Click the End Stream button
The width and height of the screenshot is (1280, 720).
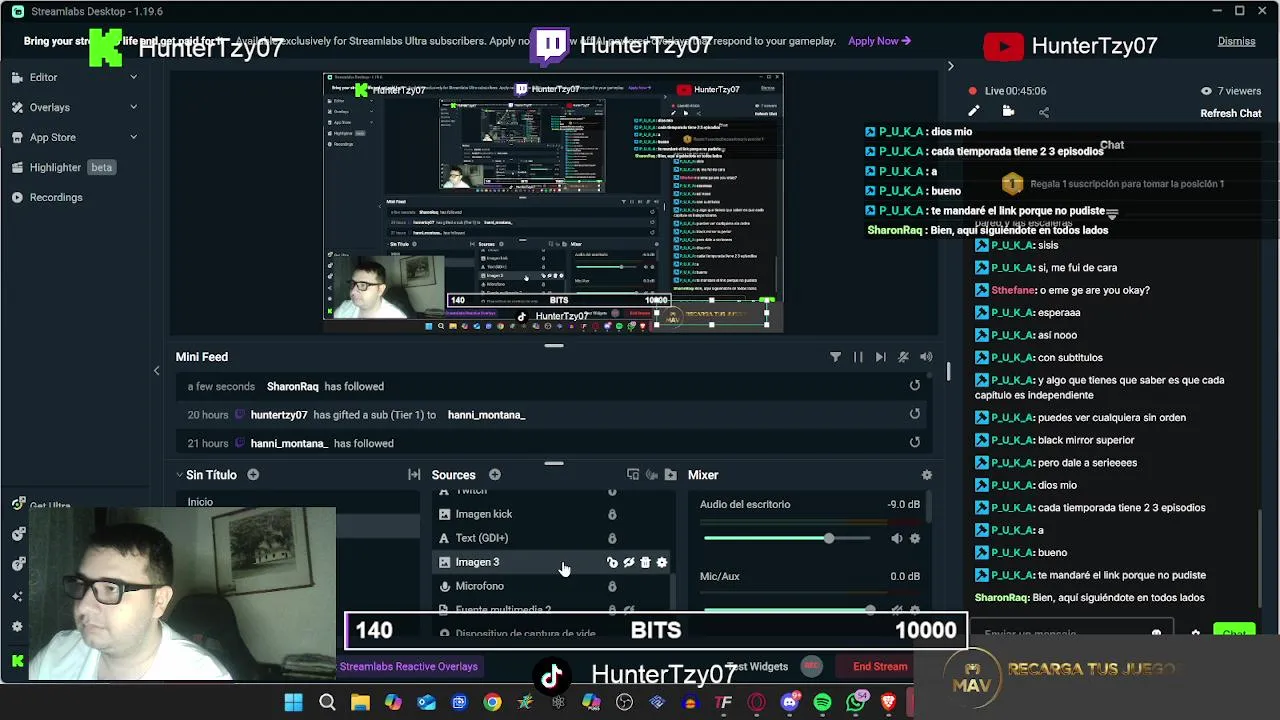[880, 666]
